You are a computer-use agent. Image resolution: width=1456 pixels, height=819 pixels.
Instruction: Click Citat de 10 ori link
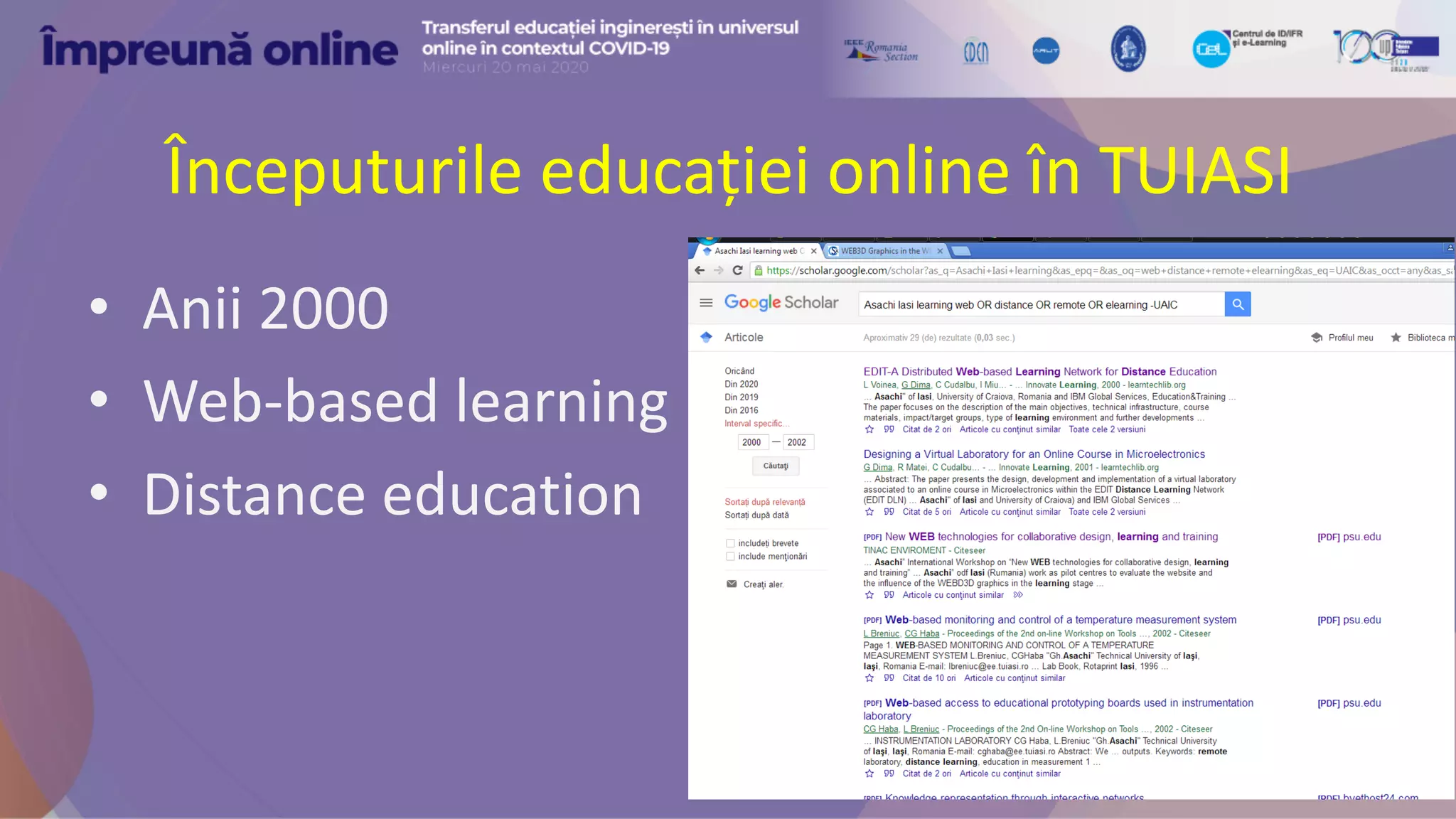pos(929,678)
